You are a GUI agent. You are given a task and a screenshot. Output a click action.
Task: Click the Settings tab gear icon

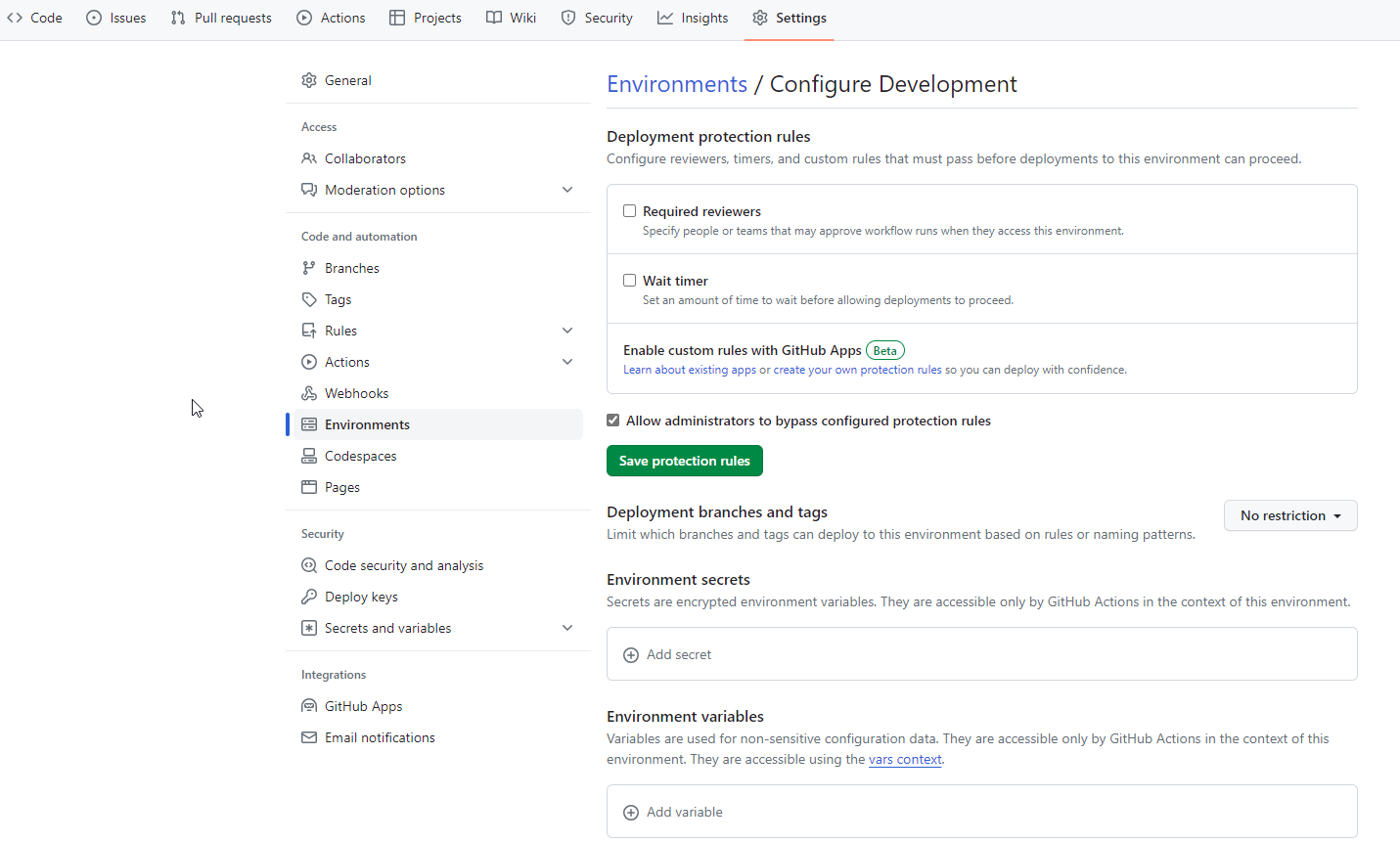[760, 18]
